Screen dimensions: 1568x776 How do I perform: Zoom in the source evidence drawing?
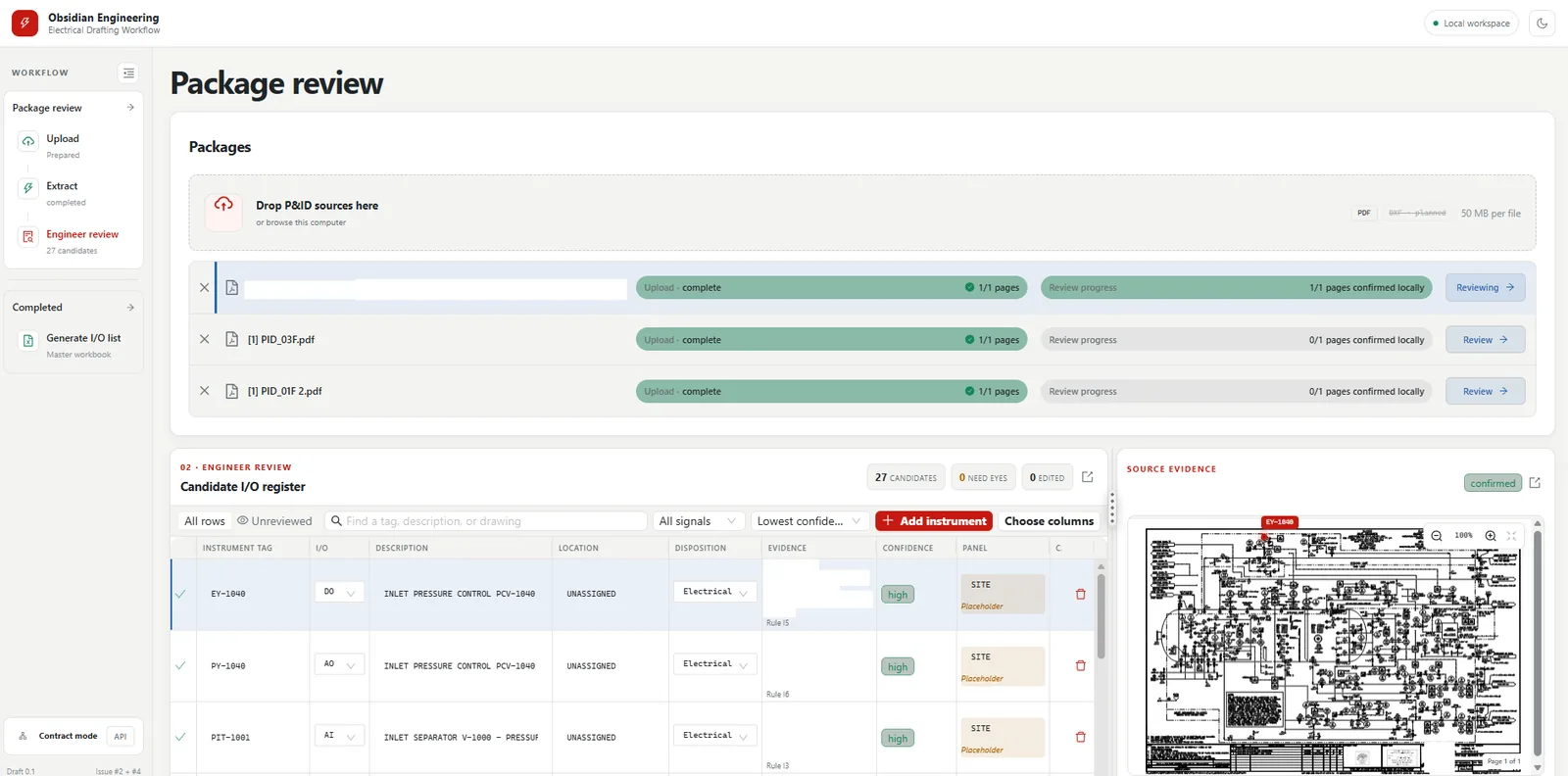pyautogui.click(x=1491, y=536)
